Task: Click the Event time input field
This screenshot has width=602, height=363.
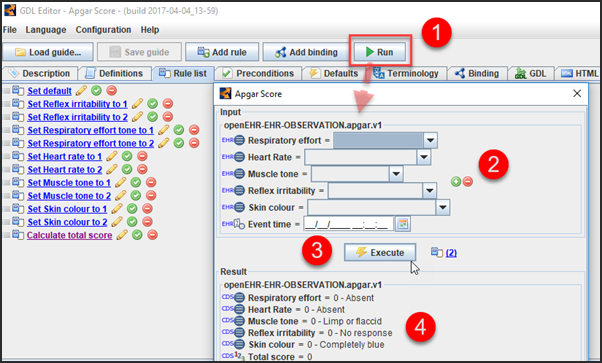Action: 349,224
